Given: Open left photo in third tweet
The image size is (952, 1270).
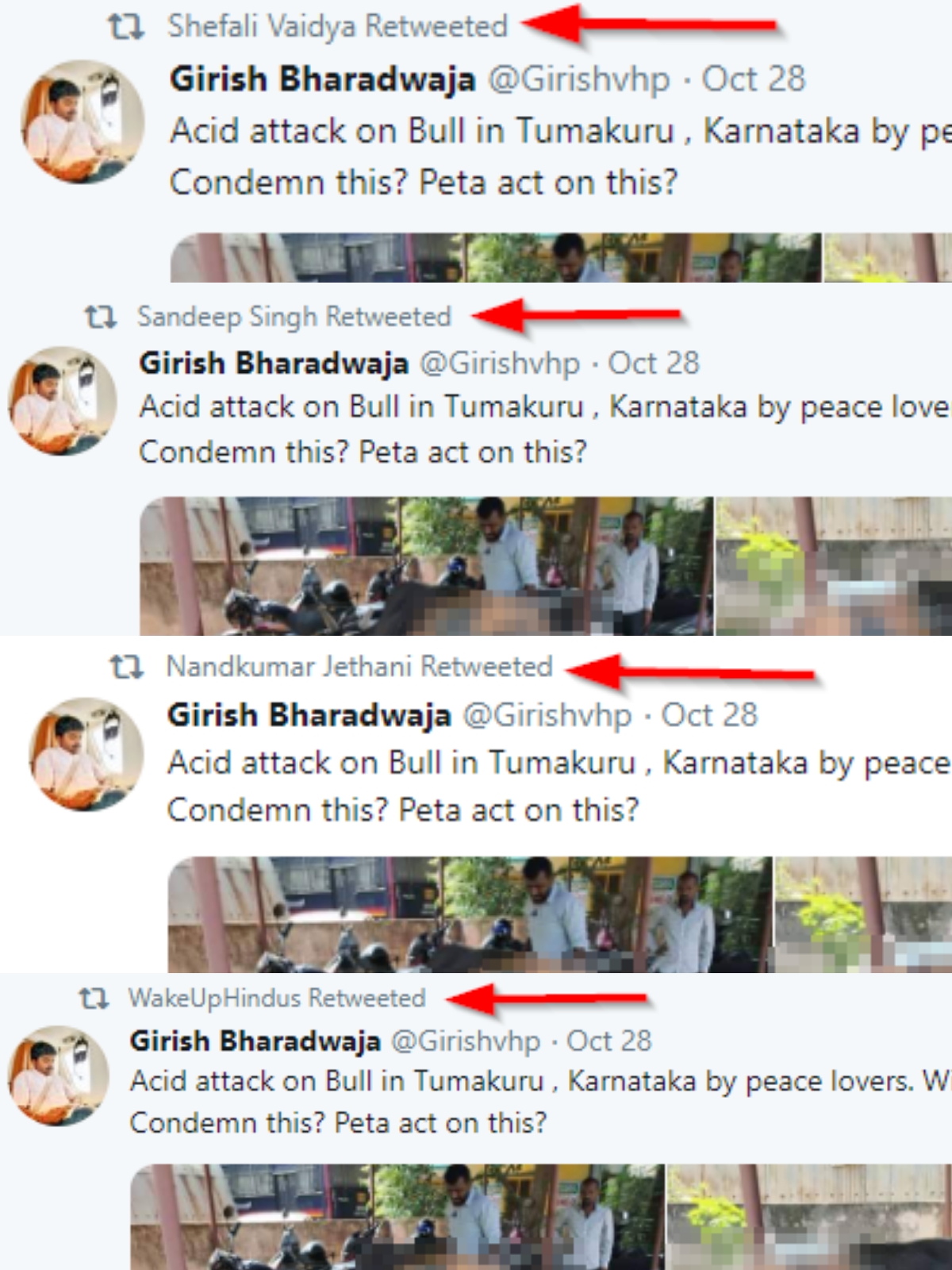Looking at the screenshot, I should pyautogui.click(x=470, y=914).
